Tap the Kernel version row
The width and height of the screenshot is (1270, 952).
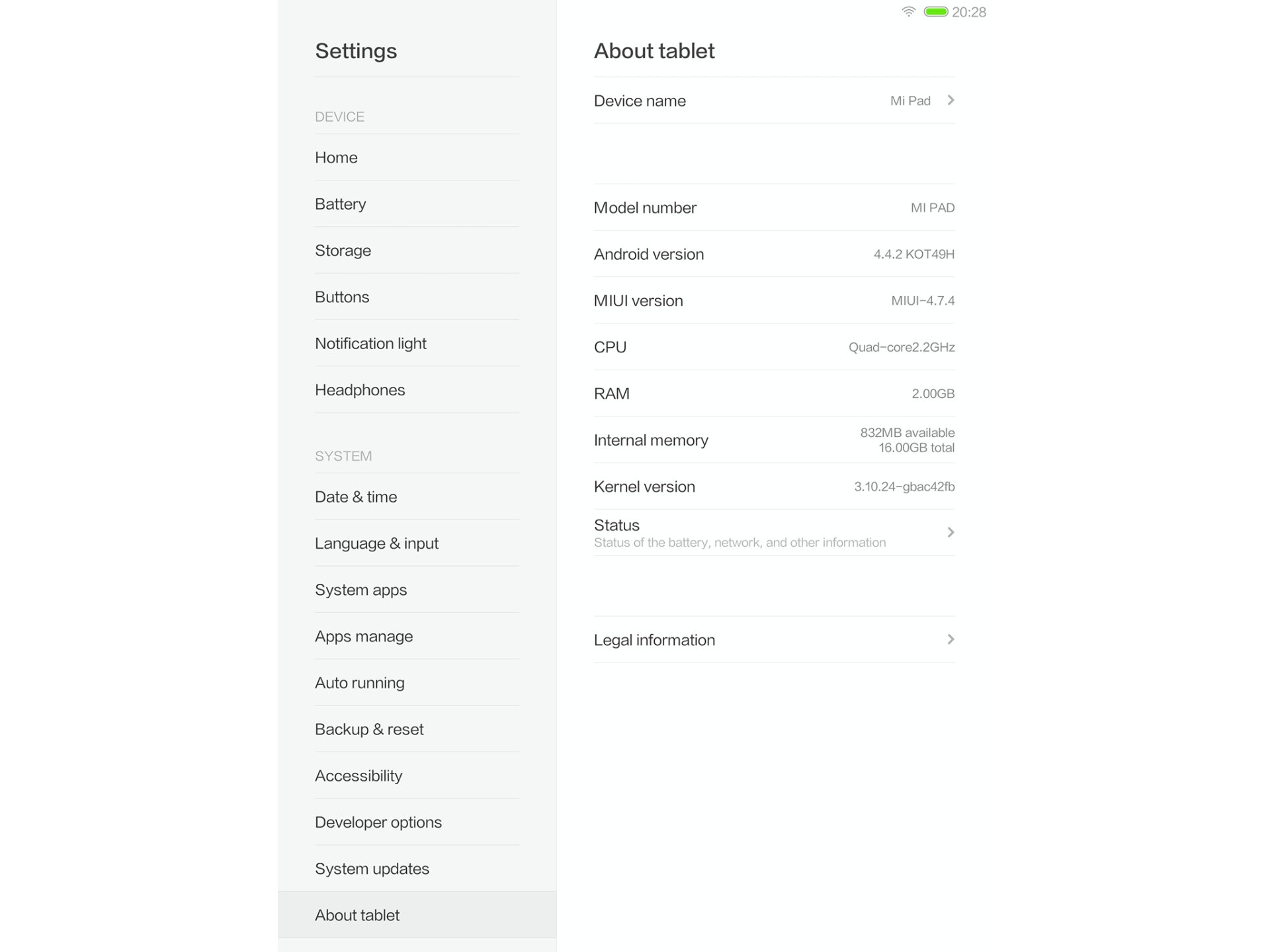point(774,487)
